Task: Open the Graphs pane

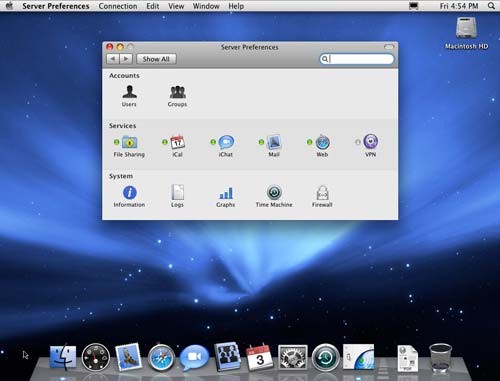Action: (x=226, y=196)
